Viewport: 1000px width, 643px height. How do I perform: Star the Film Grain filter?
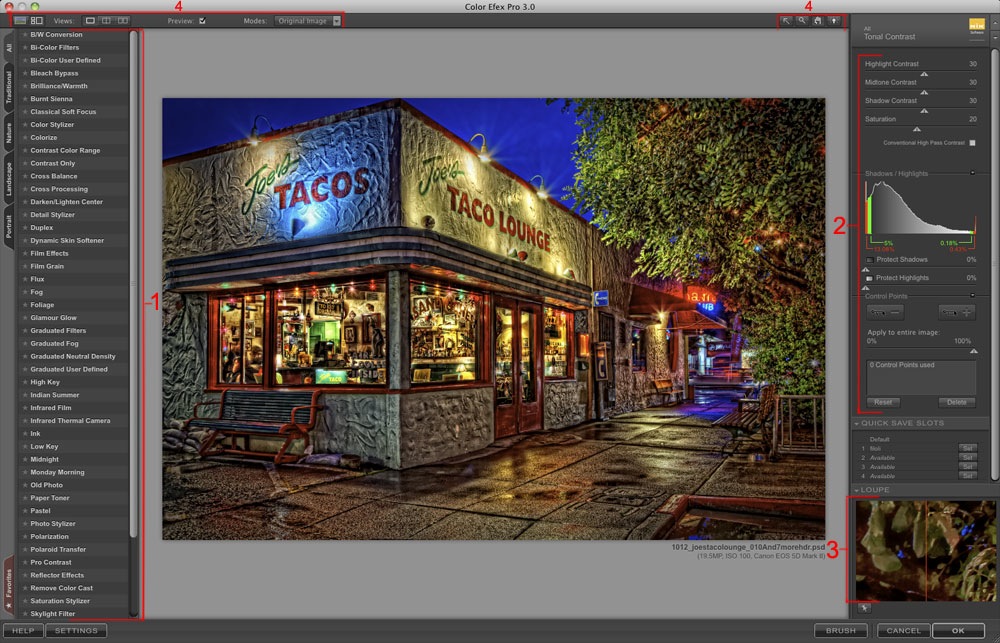coord(25,266)
